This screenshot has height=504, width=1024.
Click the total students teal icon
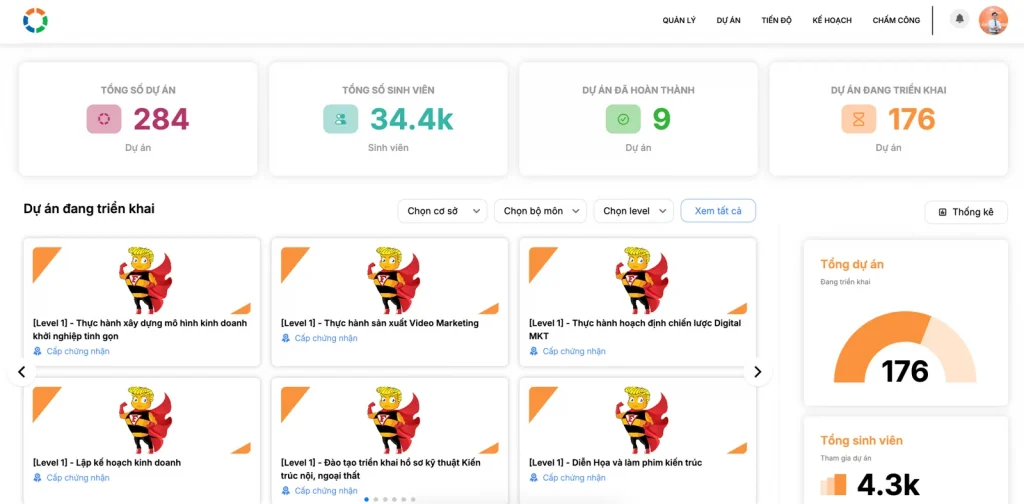340,119
